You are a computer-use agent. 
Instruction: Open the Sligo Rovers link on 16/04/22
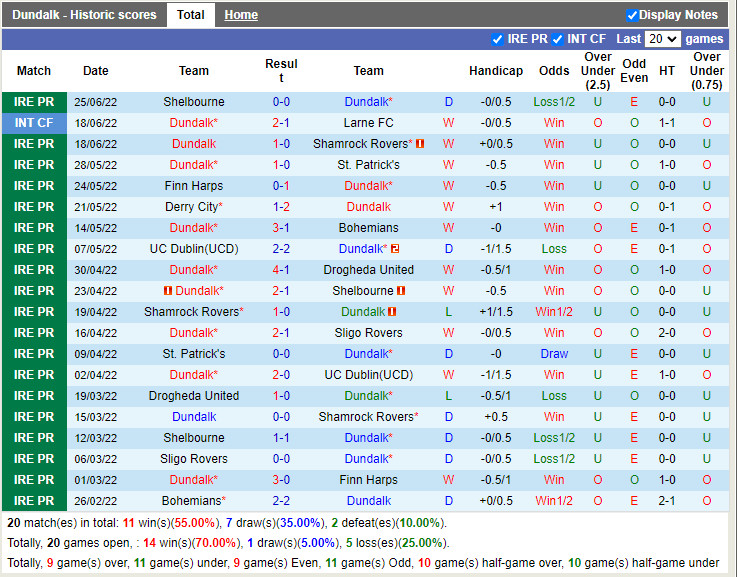tap(368, 333)
